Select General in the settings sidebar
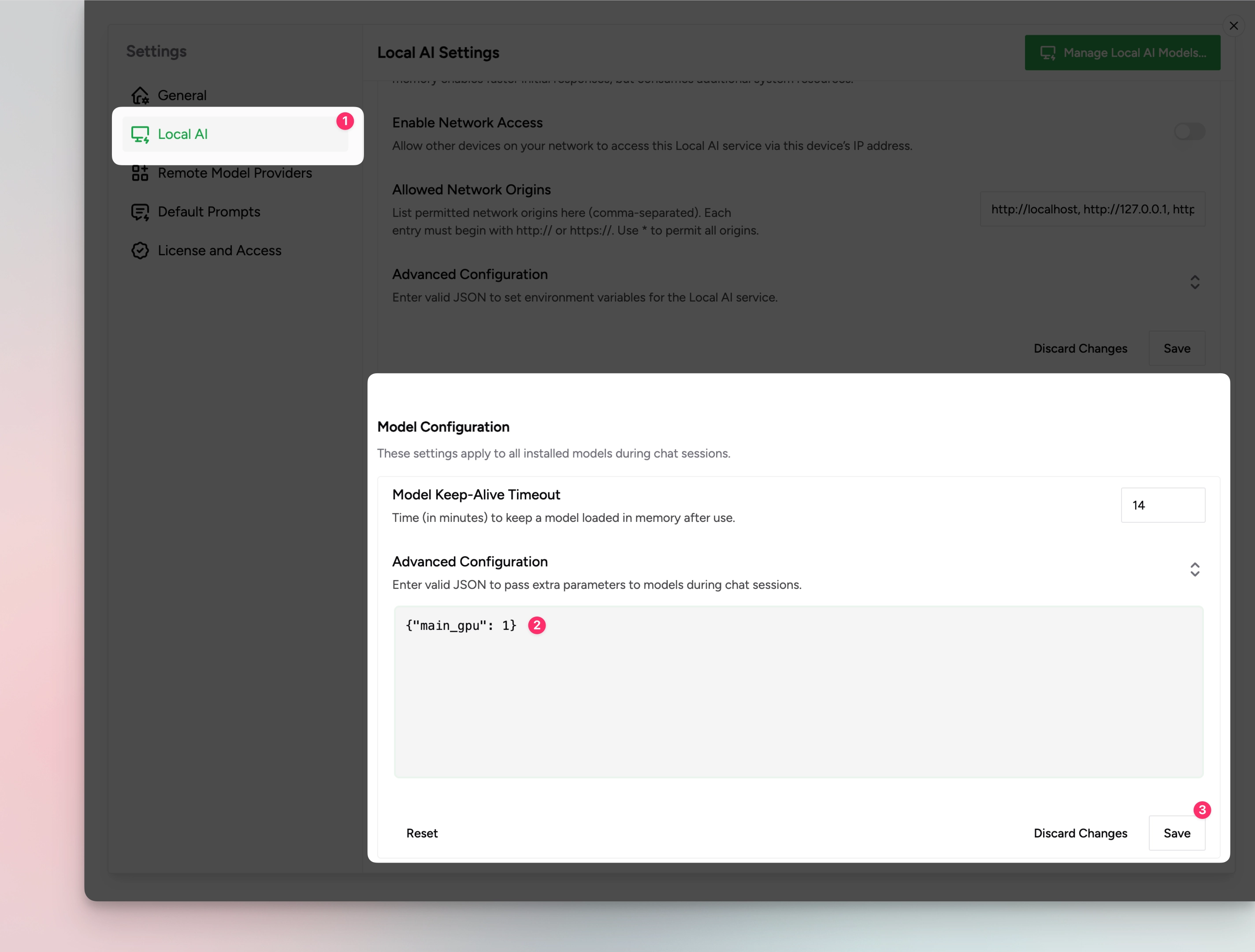 click(182, 95)
